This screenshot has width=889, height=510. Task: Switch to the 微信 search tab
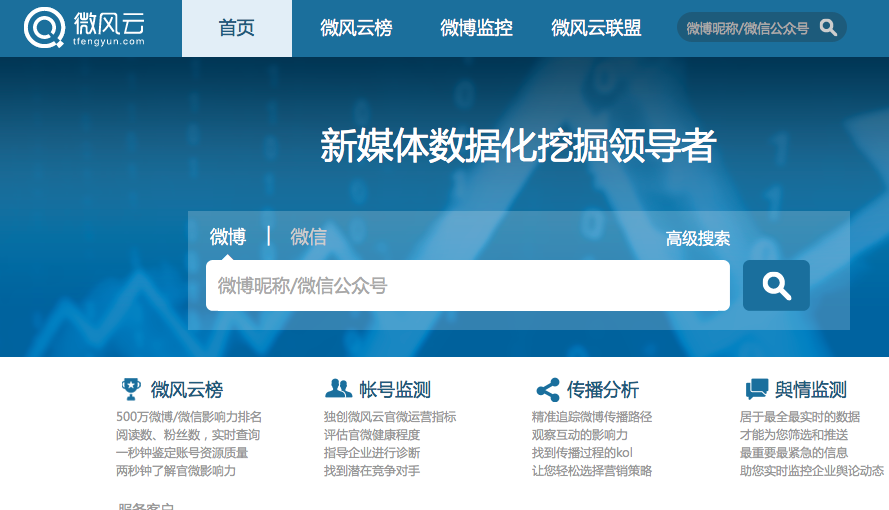(x=308, y=237)
